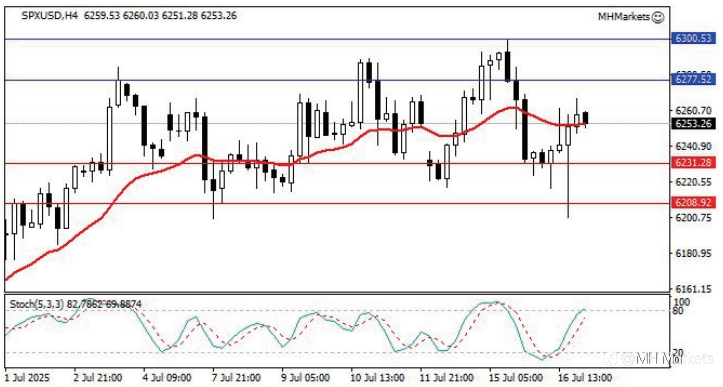
Task: Click the 1 Jul 2025 date label
Action: (x=27, y=378)
